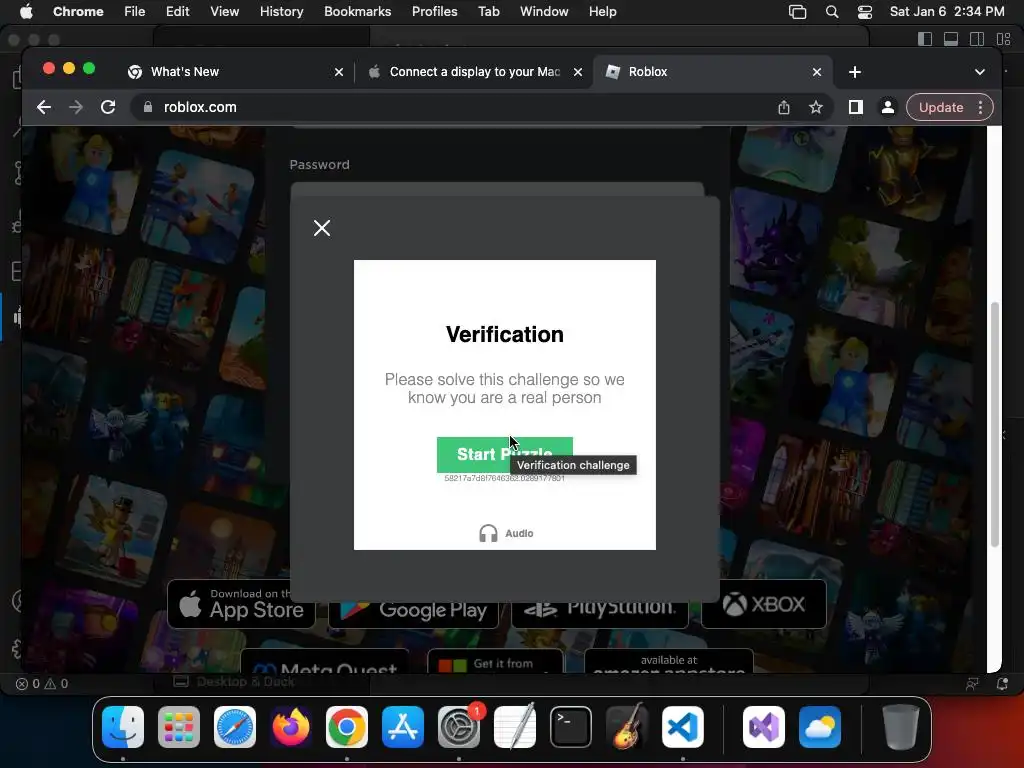The height and width of the screenshot is (768, 1024).
Task: Open the Window menu
Action: pyautogui.click(x=544, y=11)
